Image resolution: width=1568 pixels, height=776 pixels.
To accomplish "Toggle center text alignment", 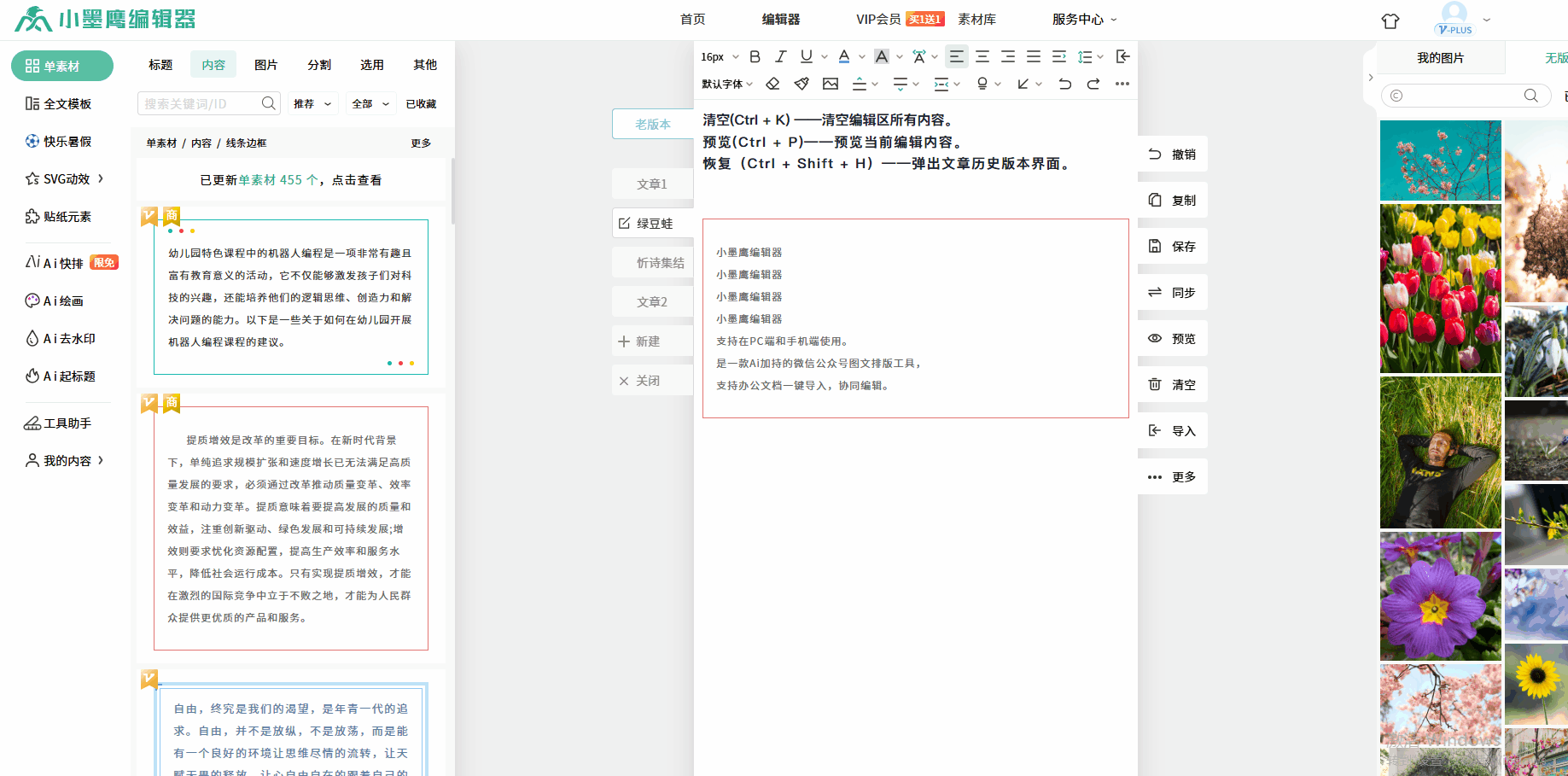I will coord(982,56).
